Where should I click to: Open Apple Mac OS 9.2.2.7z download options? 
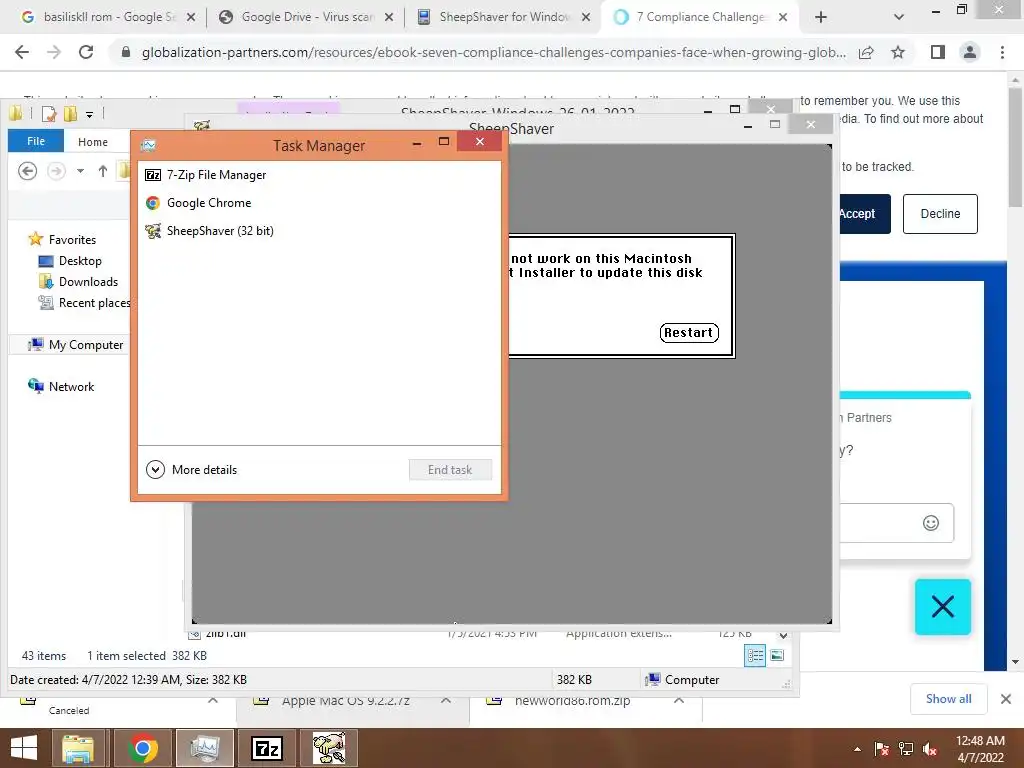coord(445,700)
